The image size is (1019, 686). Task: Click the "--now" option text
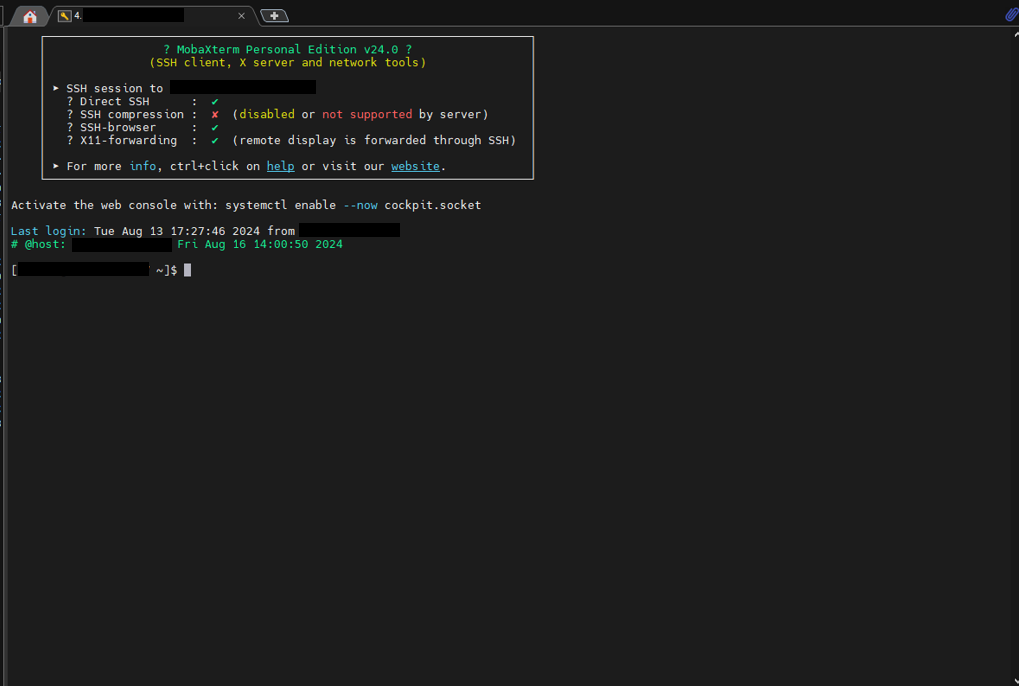(x=360, y=205)
